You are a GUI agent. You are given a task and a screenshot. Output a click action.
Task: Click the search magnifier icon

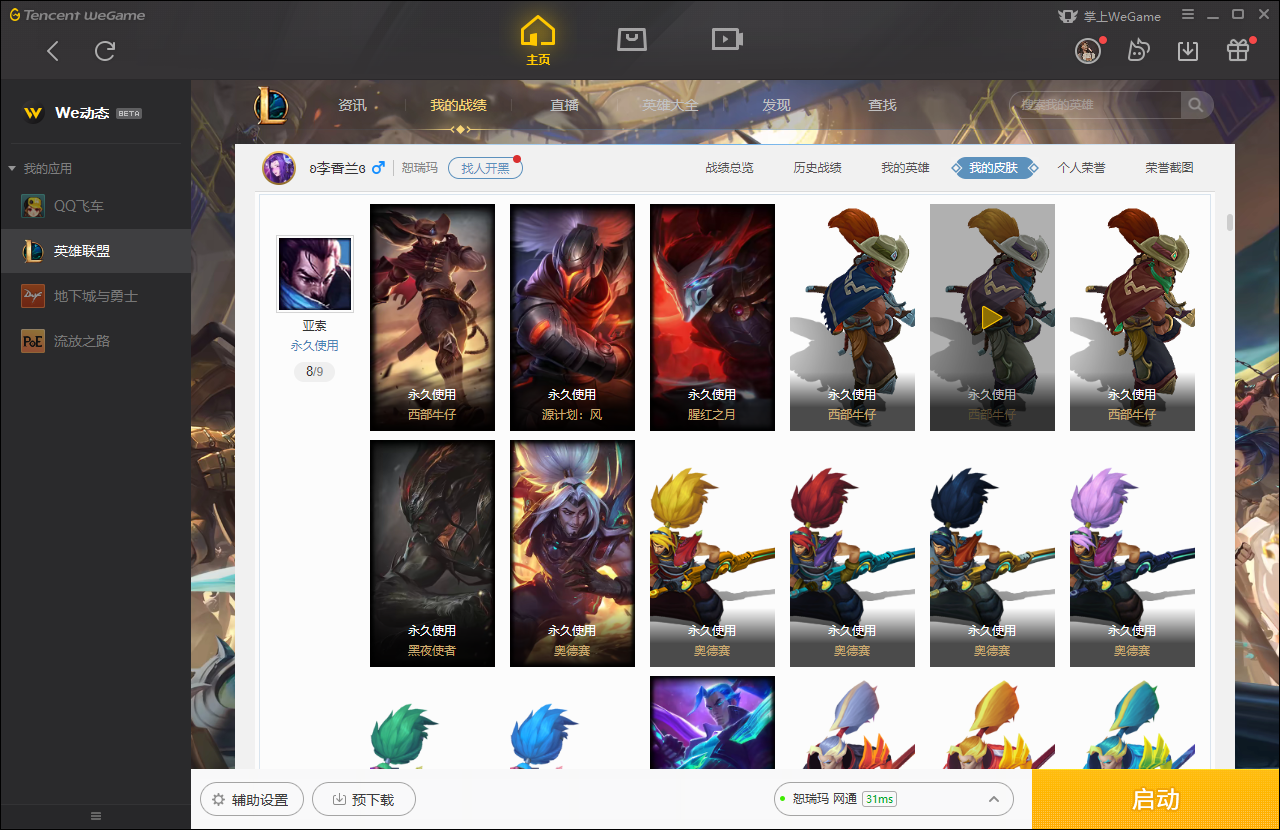click(1196, 105)
